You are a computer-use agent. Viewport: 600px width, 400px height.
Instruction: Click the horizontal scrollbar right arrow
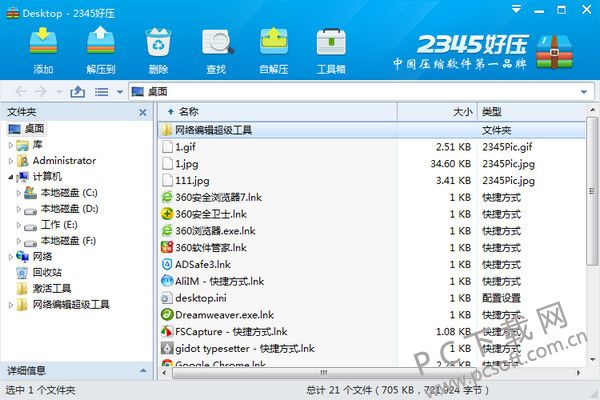pyautogui.click(x=578, y=372)
